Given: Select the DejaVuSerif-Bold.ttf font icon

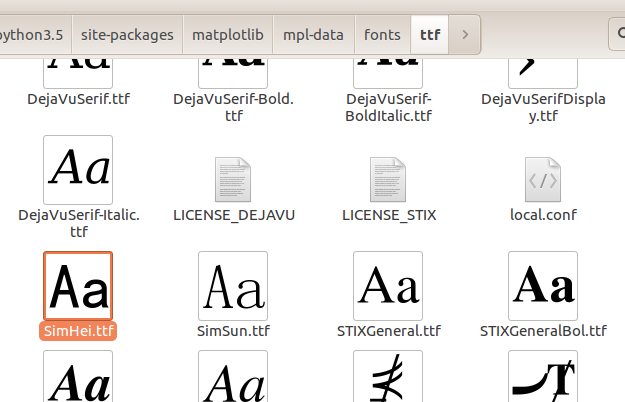Looking at the screenshot, I should (233, 73).
